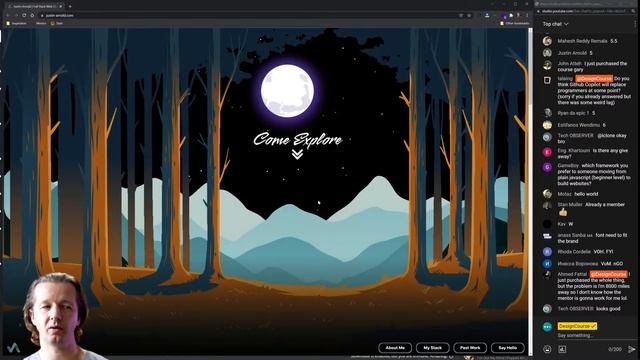Screen dimensions: 640x360
Task: Click Justin Arnold's avatar in chat
Action: pos(547,53)
